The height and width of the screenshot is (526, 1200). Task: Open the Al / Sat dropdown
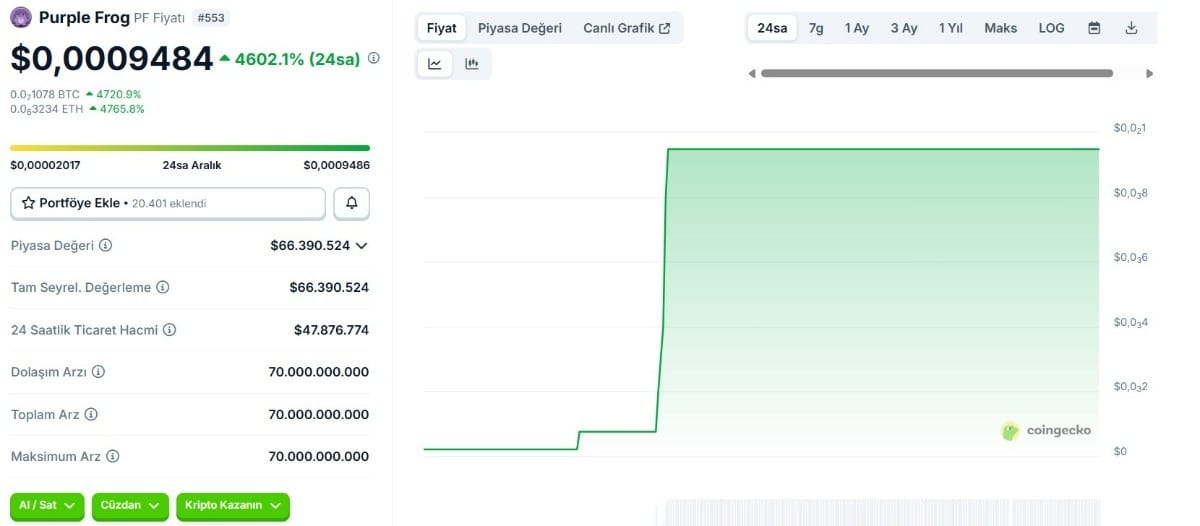pos(47,506)
